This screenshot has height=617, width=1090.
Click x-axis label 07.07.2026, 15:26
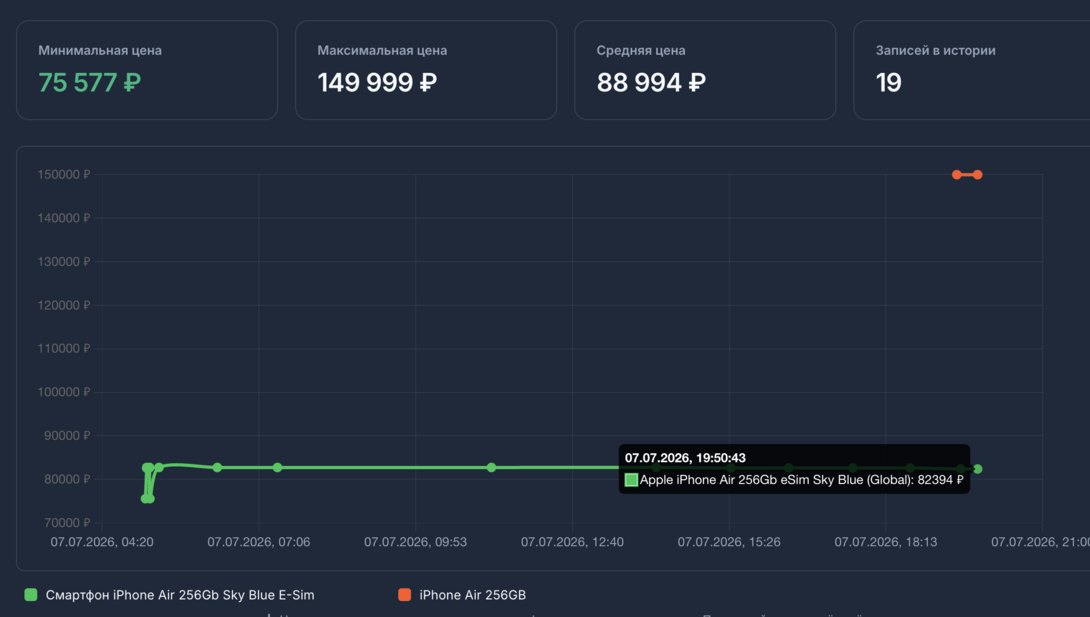click(729, 542)
